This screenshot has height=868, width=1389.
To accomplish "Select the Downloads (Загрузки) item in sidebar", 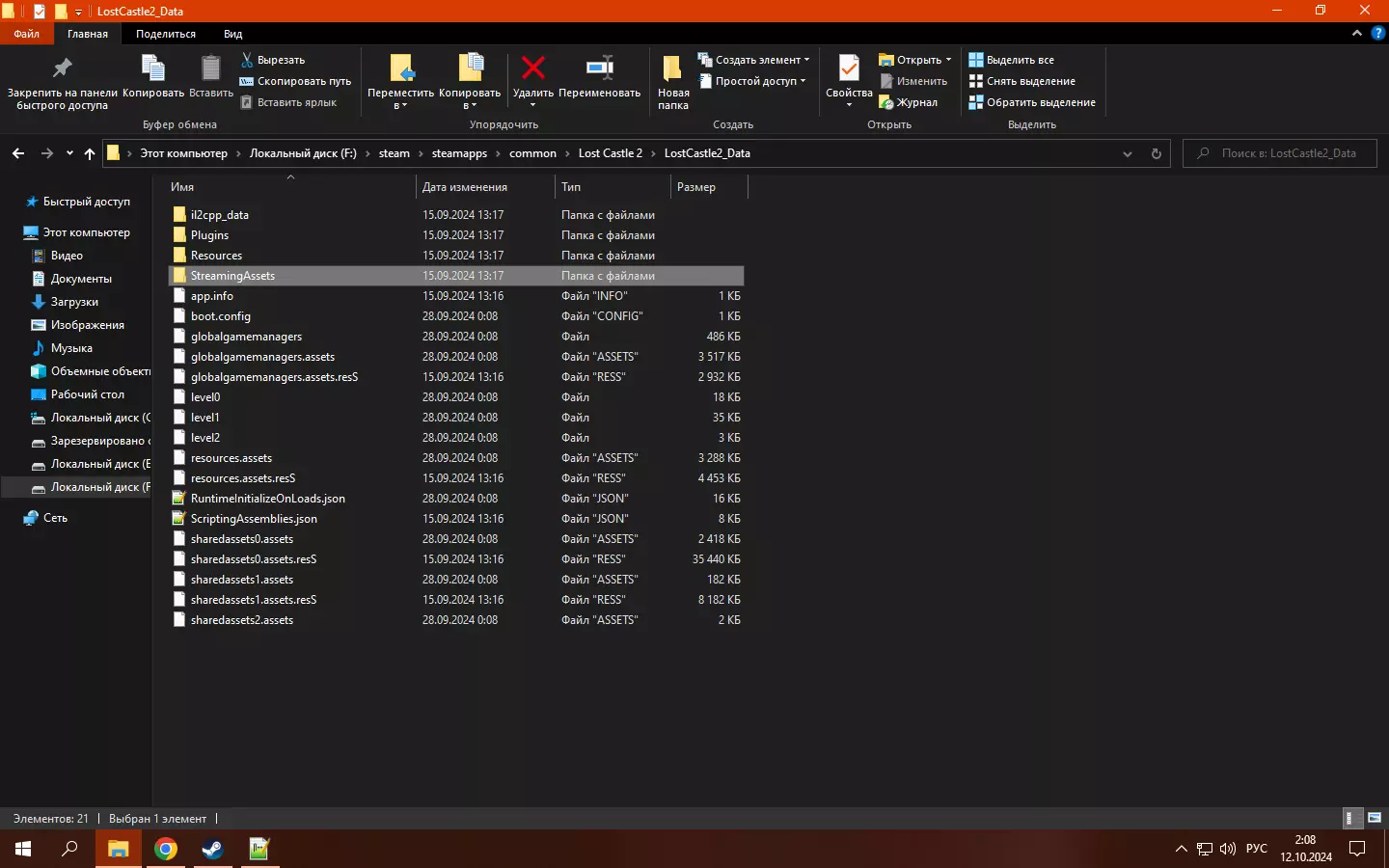I will tap(74, 302).
